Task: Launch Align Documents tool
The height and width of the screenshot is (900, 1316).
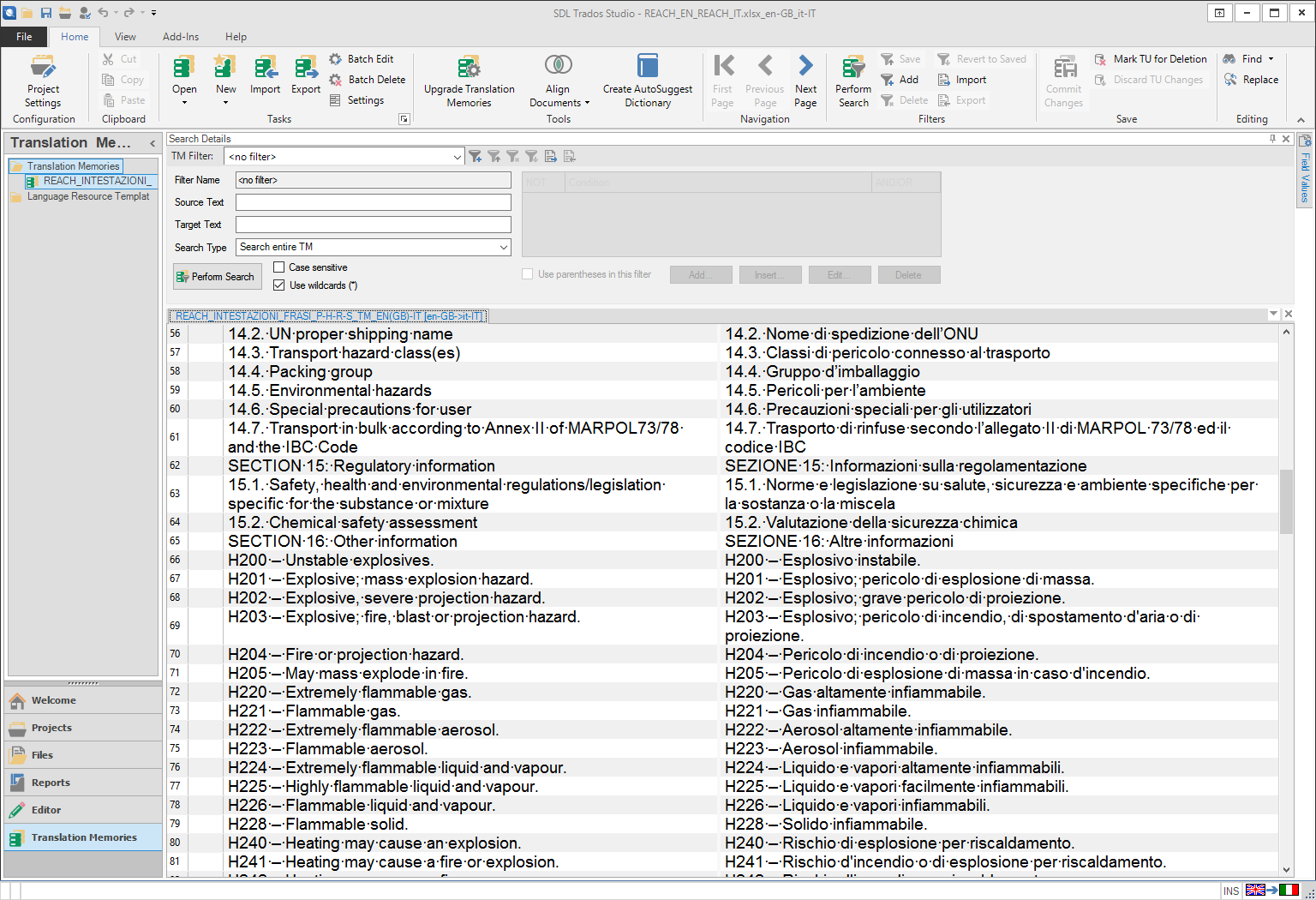Action: 559,81
